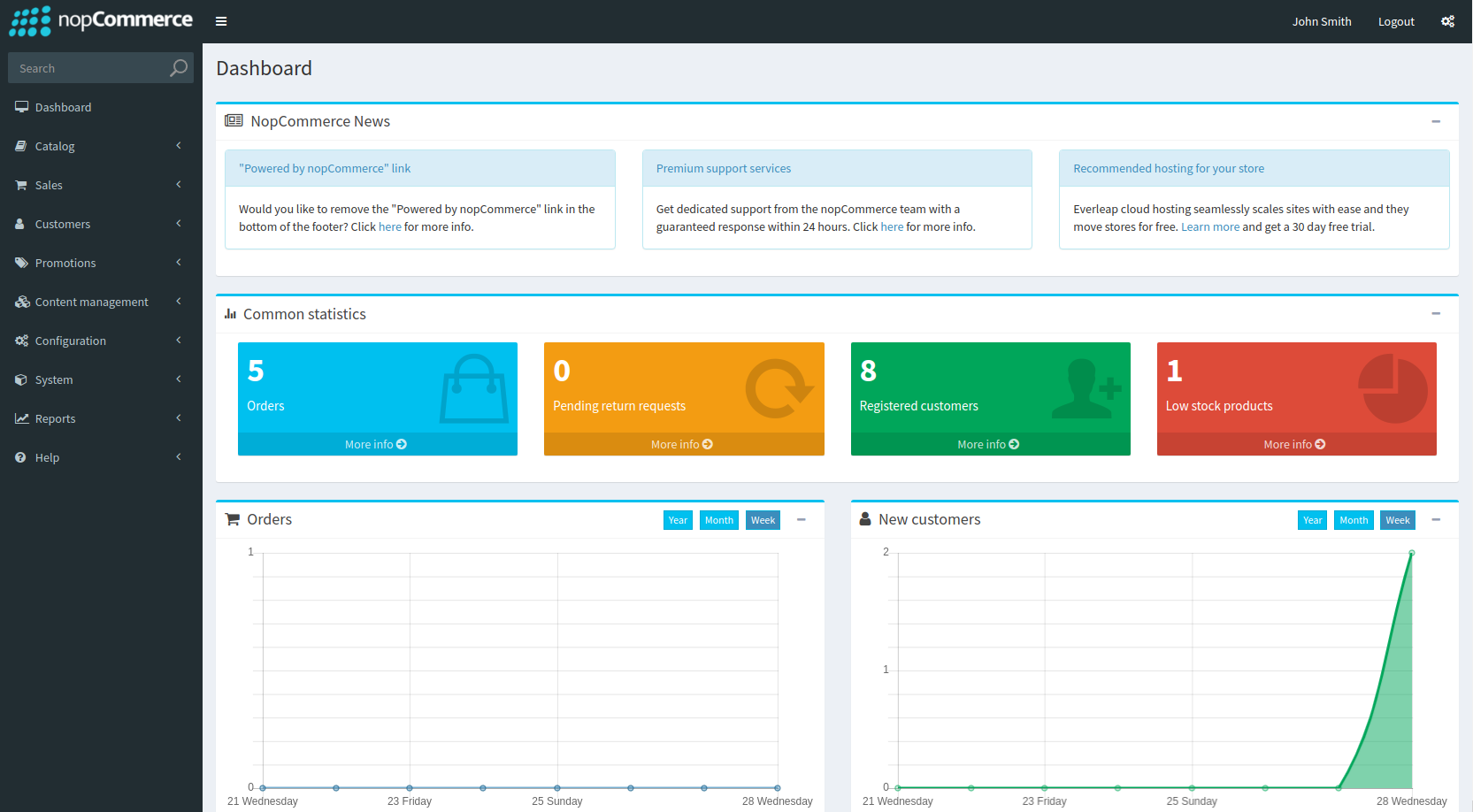
Task: Click the shopping bag icon on Orders tile
Action: tap(474, 389)
